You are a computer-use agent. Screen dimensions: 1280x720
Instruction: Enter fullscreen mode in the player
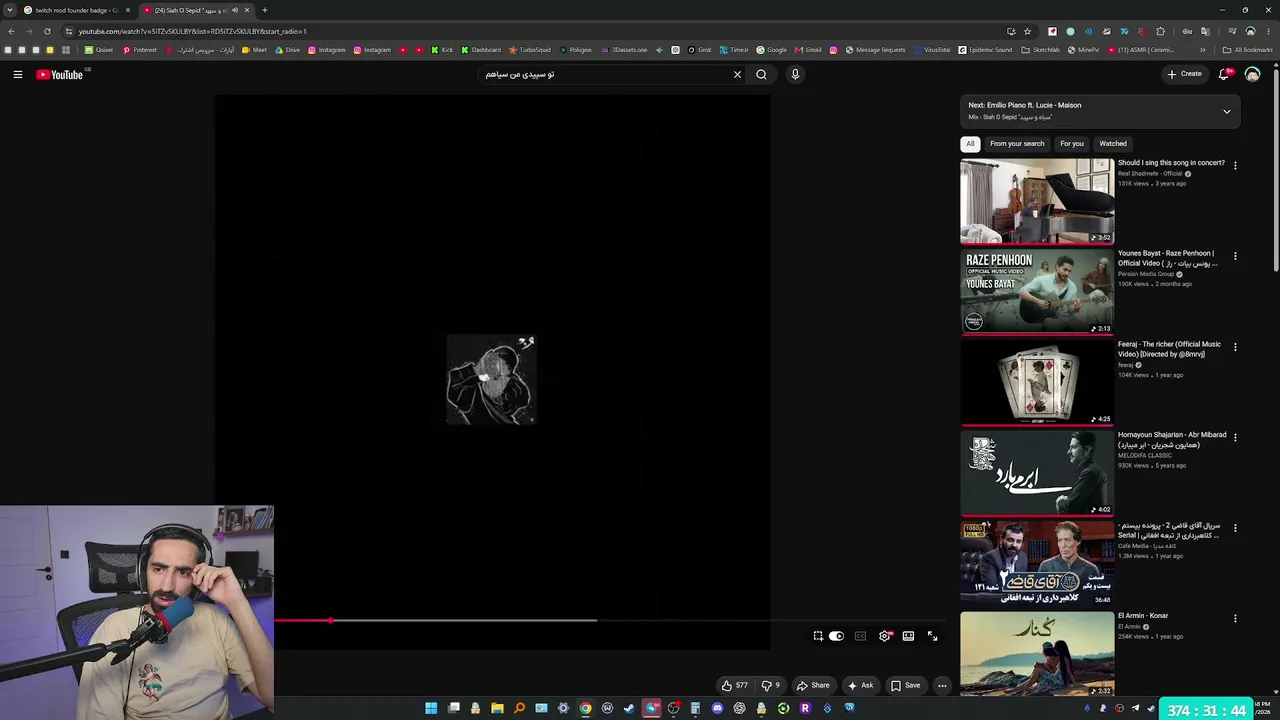[x=932, y=636]
